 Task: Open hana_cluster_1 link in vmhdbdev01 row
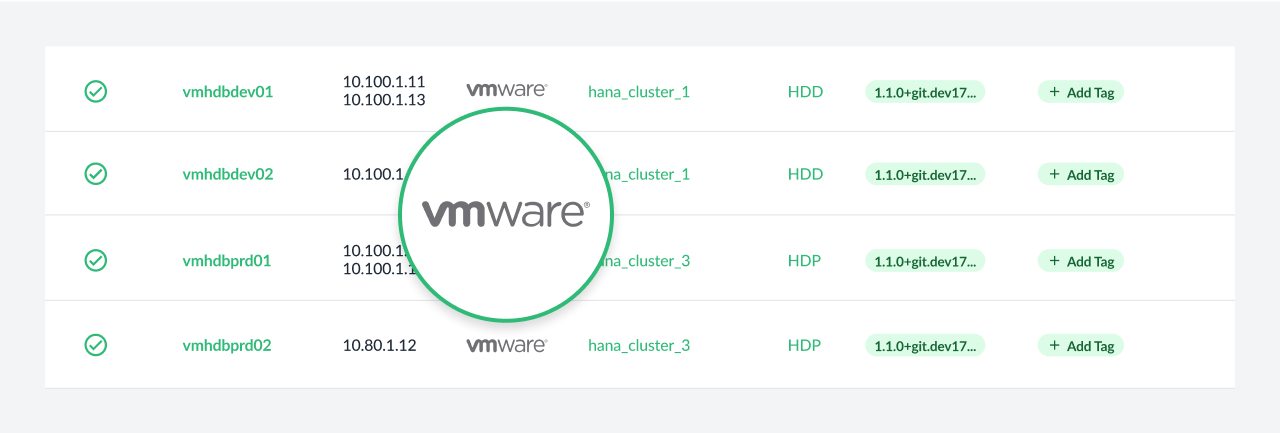point(639,92)
